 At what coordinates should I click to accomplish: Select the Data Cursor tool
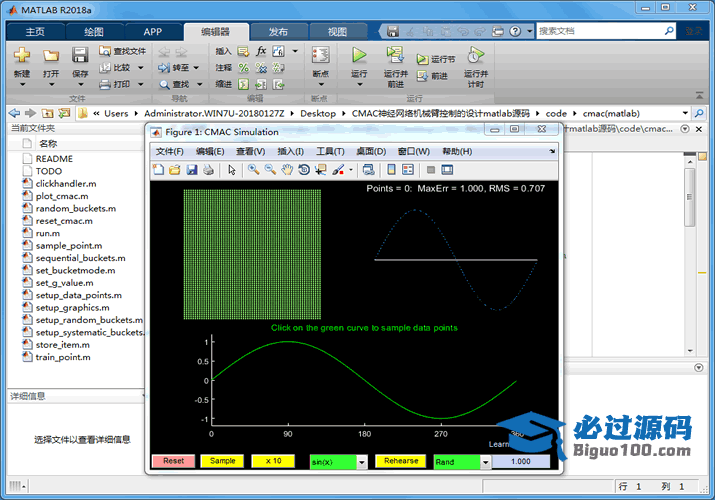point(321,170)
